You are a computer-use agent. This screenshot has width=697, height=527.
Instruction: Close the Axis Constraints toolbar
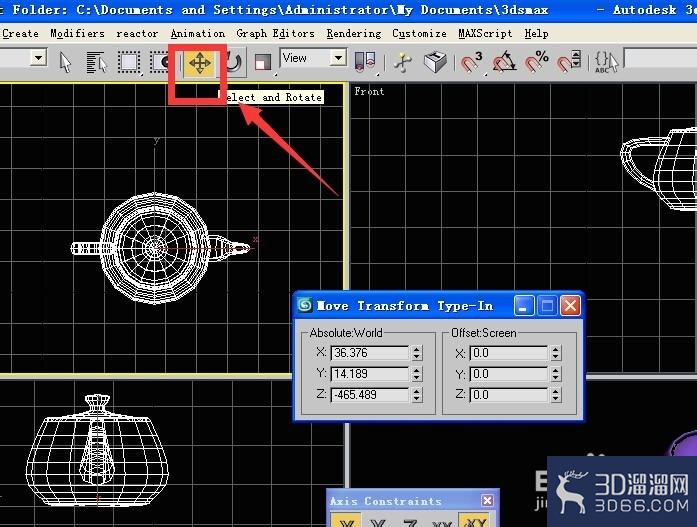tap(487, 501)
